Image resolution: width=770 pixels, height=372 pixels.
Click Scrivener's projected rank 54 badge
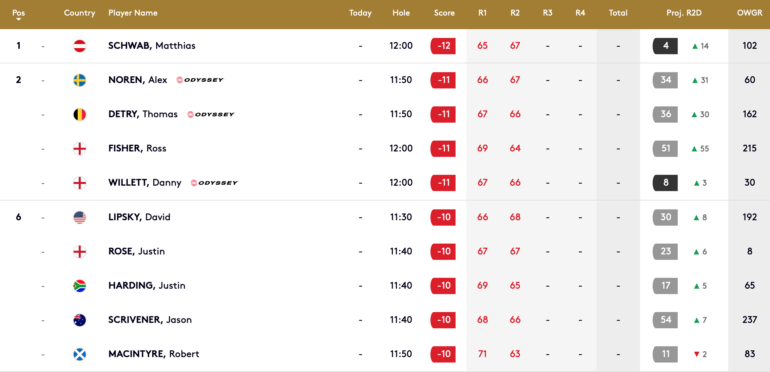click(x=665, y=320)
